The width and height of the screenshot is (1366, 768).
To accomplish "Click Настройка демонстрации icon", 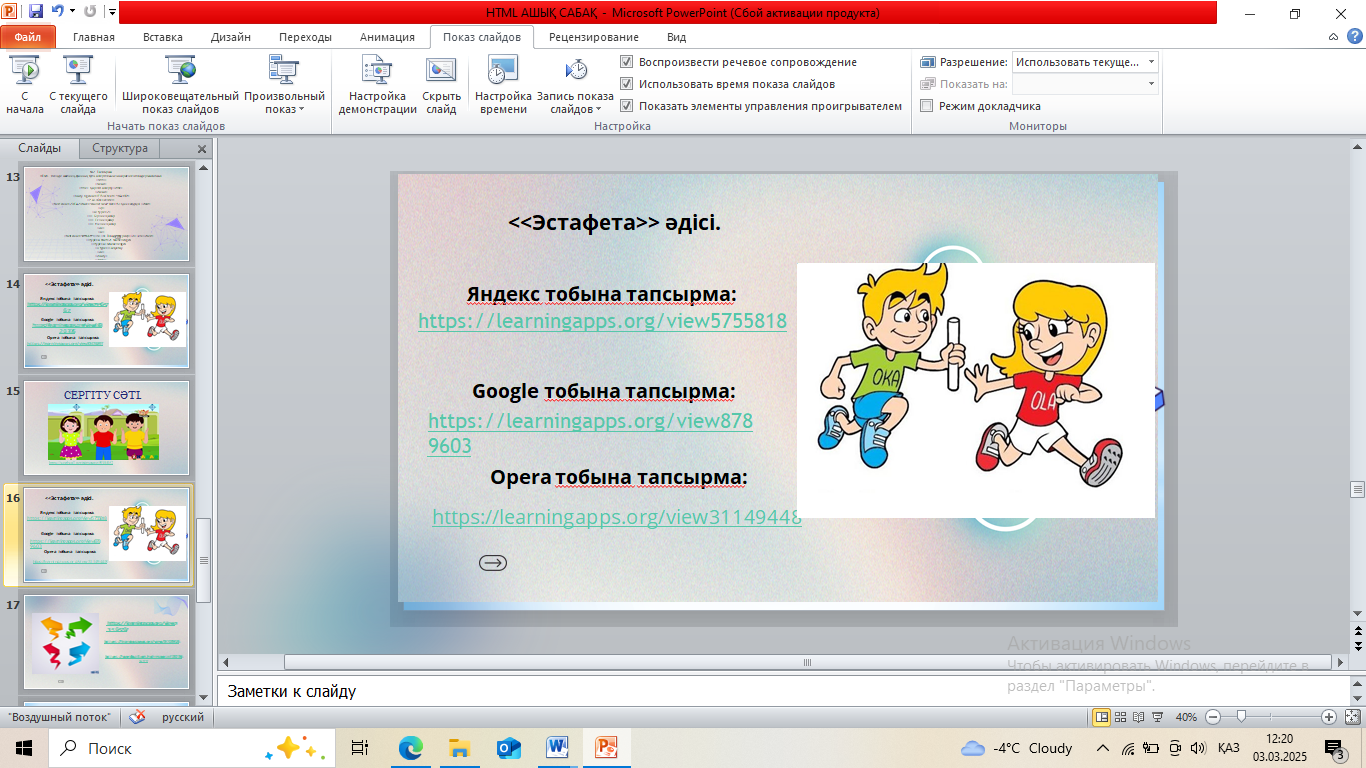I will tap(377, 71).
